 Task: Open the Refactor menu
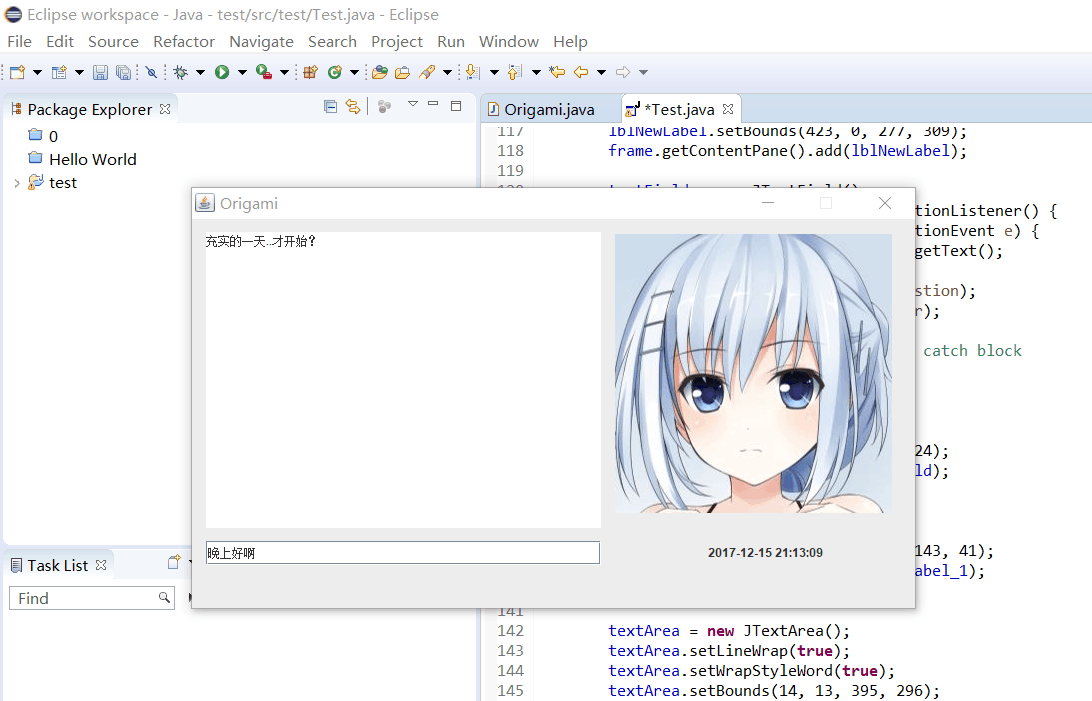(x=184, y=42)
